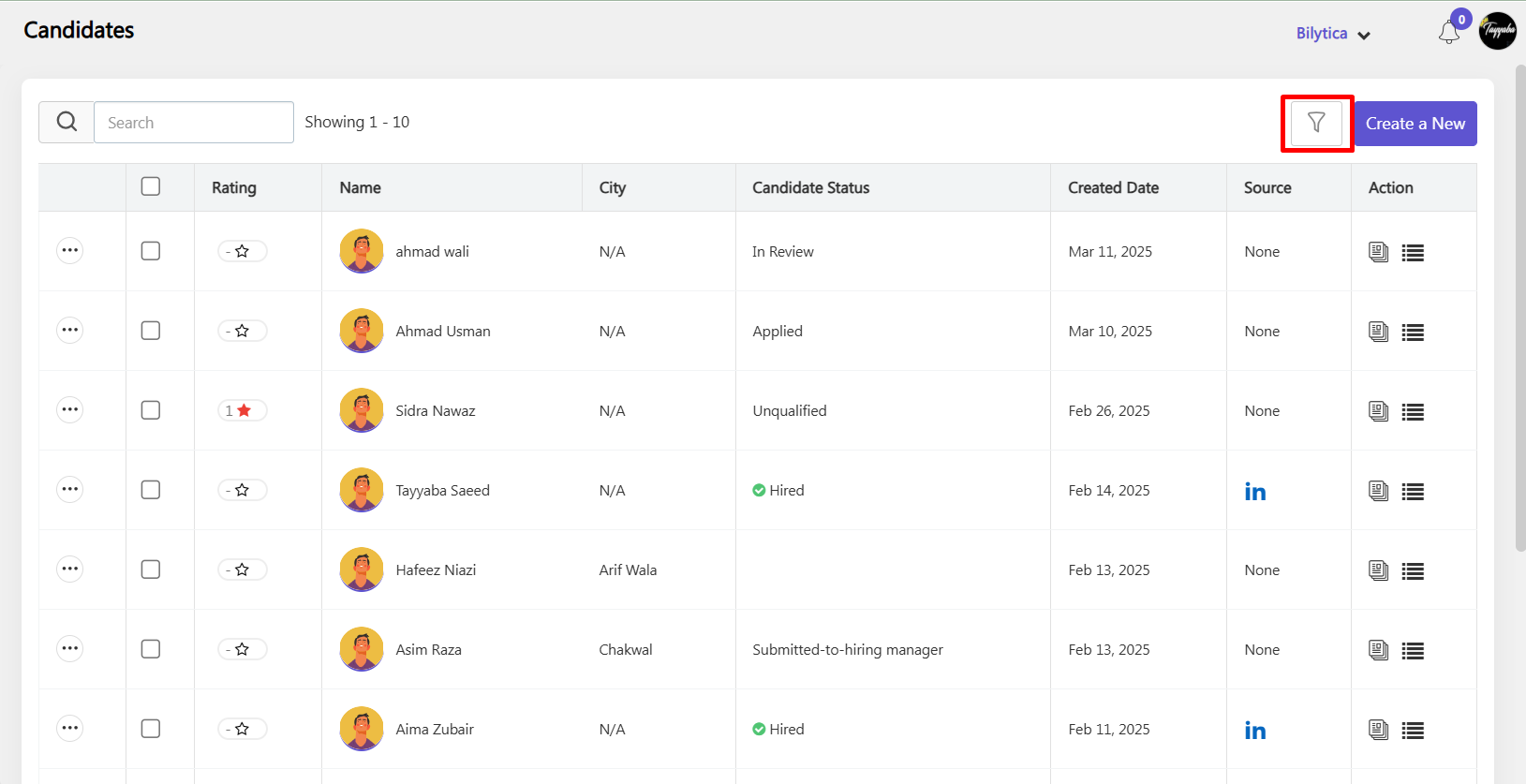Open resume document icon for Hafeez Niazi
The width and height of the screenshot is (1526, 784).
click(x=1378, y=570)
